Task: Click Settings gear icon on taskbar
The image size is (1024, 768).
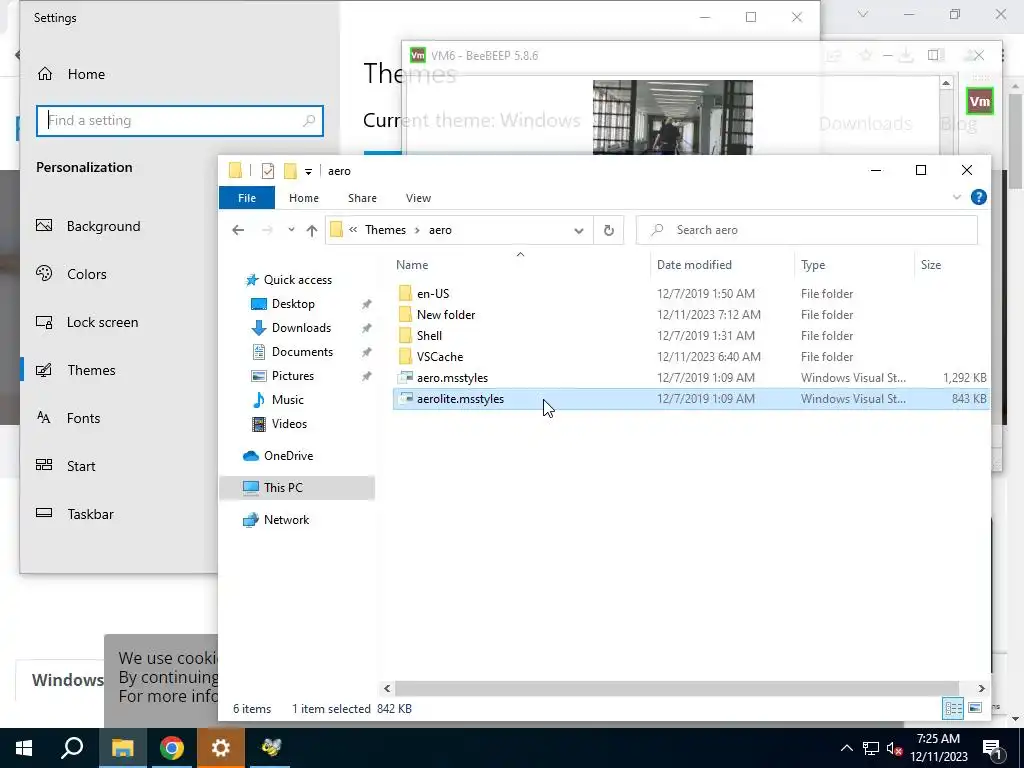Action: pos(221,748)
